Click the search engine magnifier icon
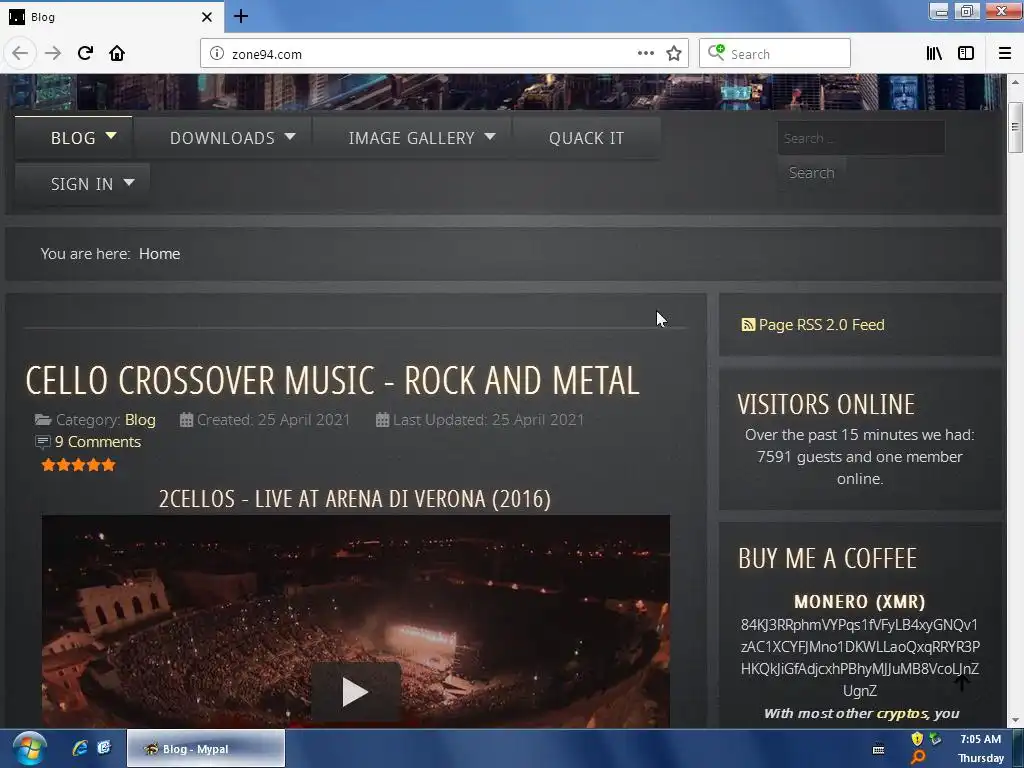The image size is (1024, 768). coord(716,52)
